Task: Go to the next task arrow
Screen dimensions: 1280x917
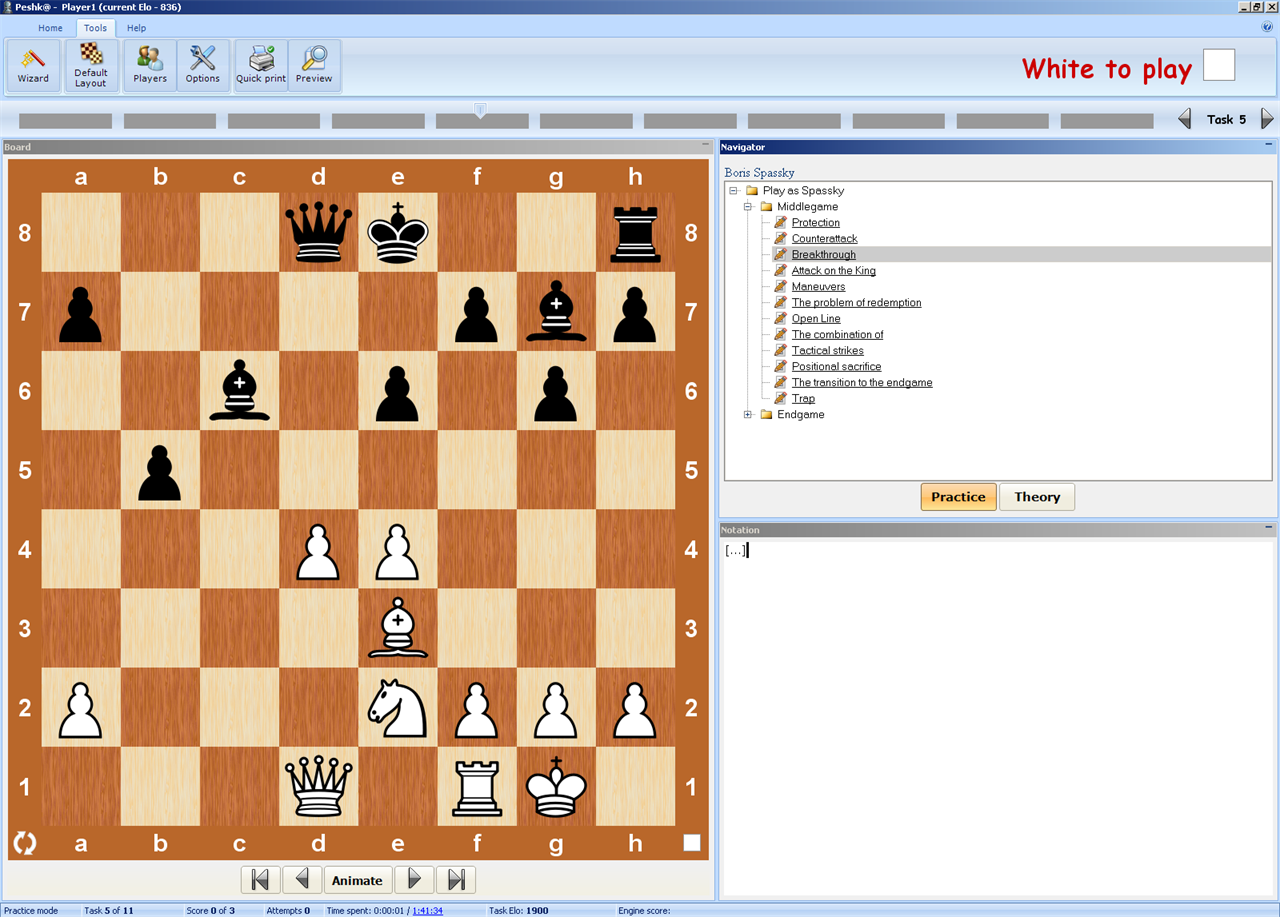Action: [1267, 119]
